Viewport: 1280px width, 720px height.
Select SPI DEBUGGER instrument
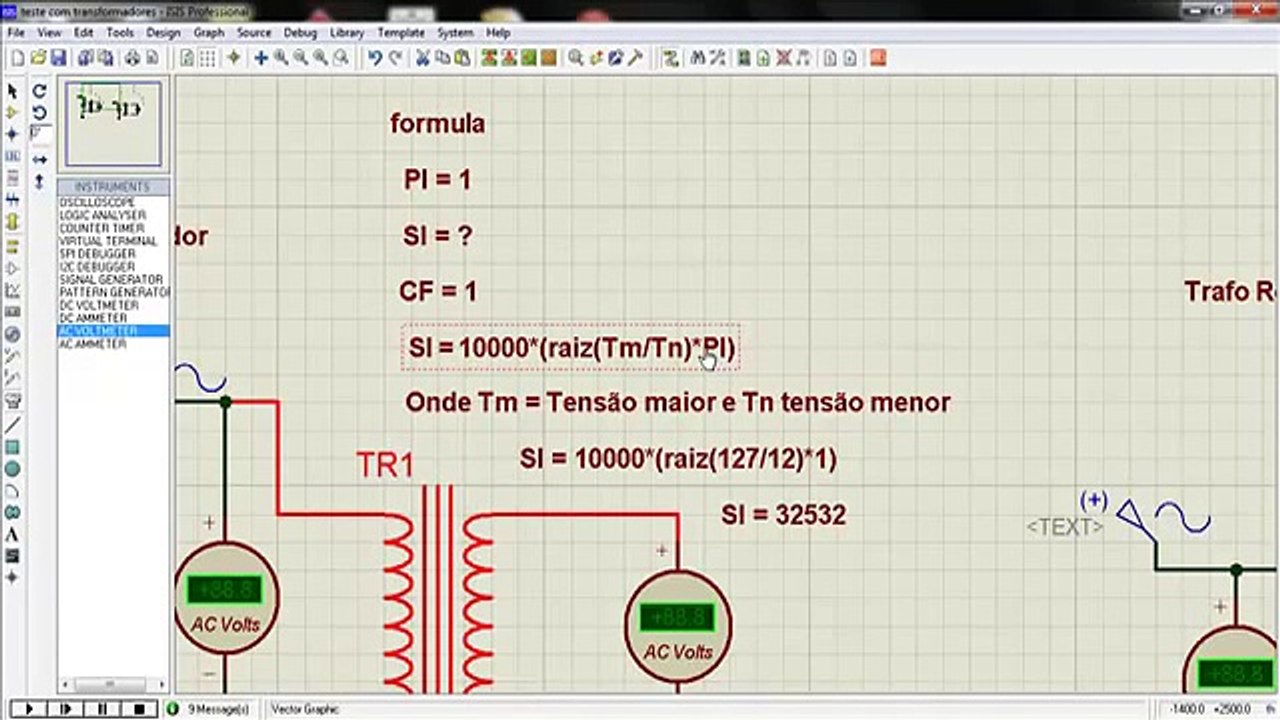click(113, 254)
